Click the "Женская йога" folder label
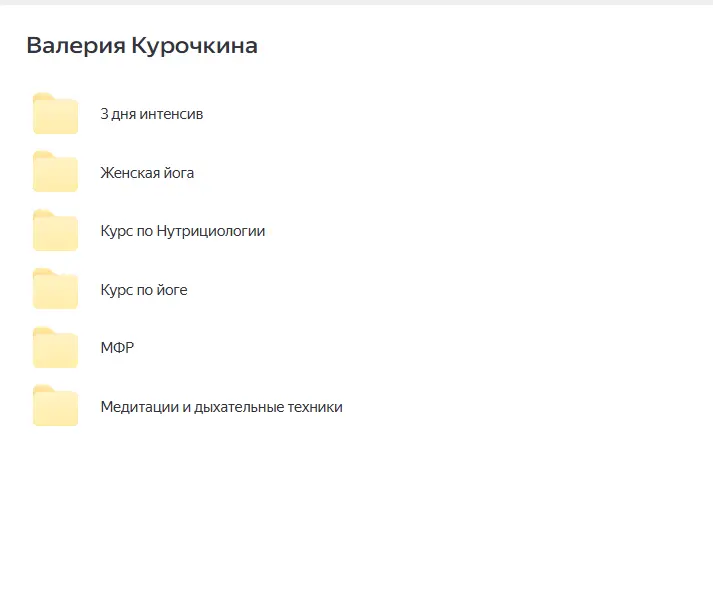713x593 pixels. tap(147, 173)
